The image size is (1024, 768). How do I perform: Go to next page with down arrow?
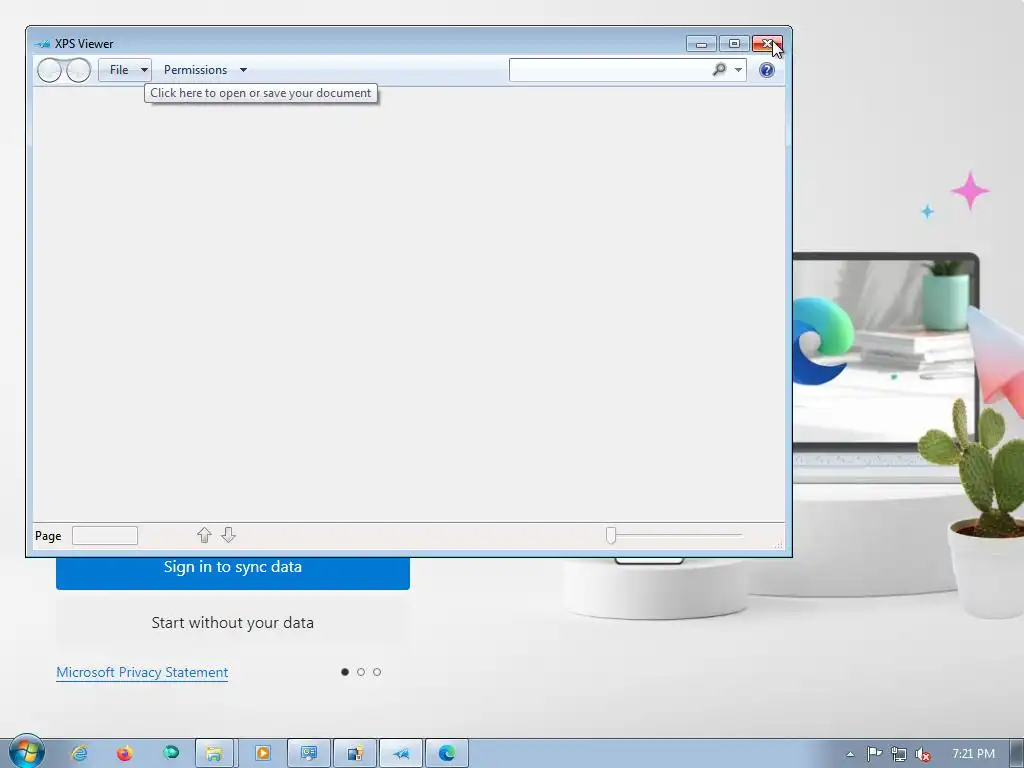click(x=228, y=535)
